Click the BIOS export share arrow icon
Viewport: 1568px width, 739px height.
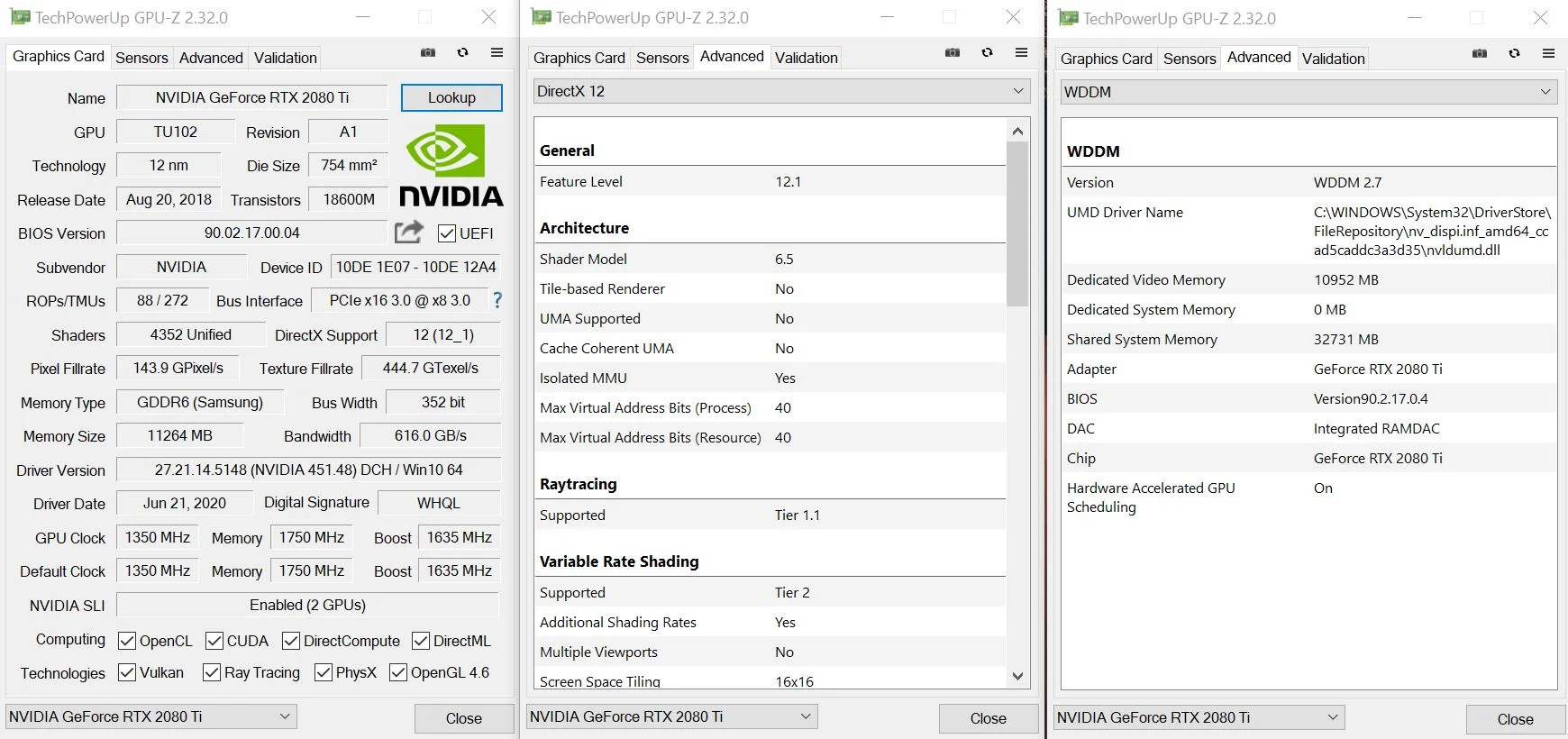click(x=409, y=232)
